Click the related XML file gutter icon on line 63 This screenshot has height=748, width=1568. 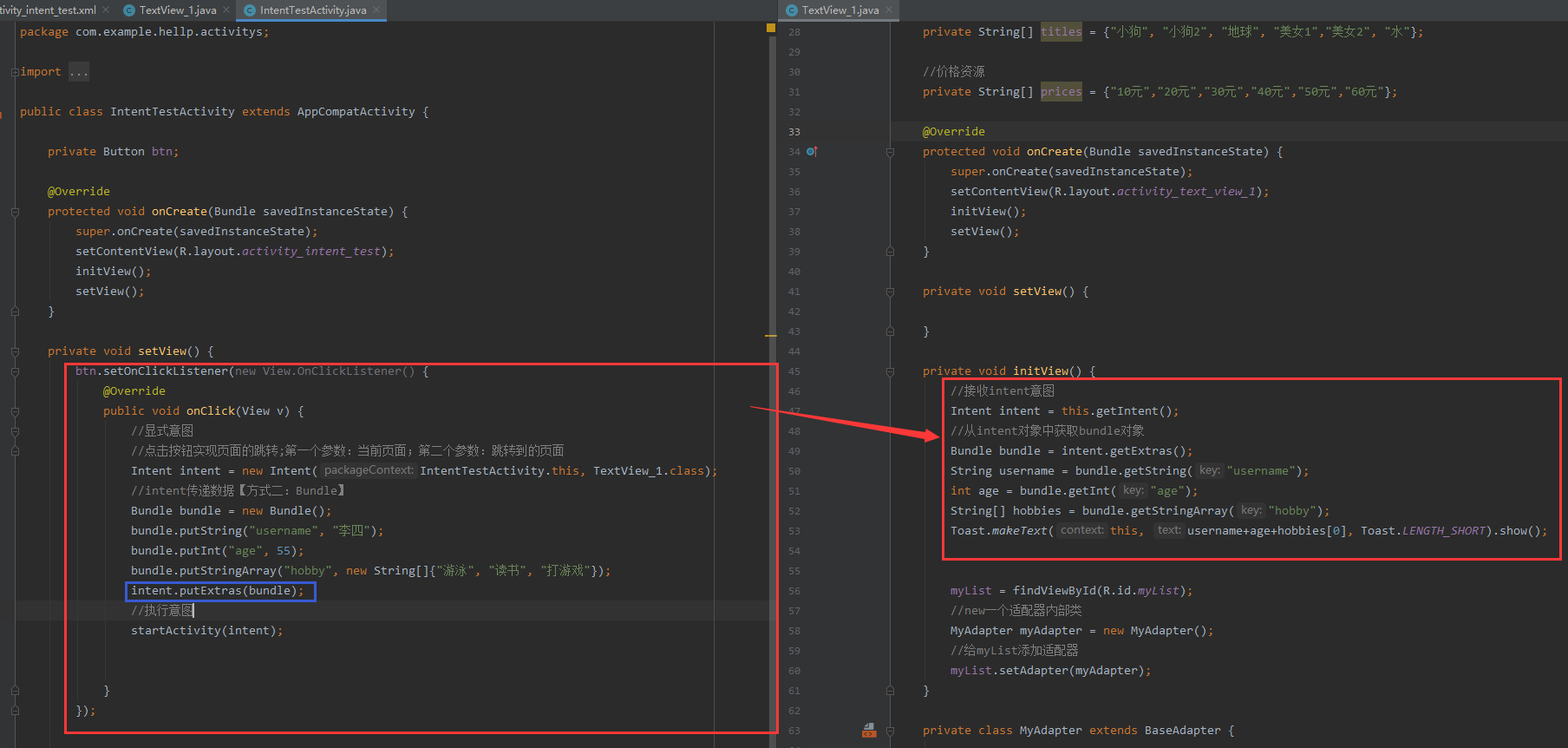click(869, 731)
